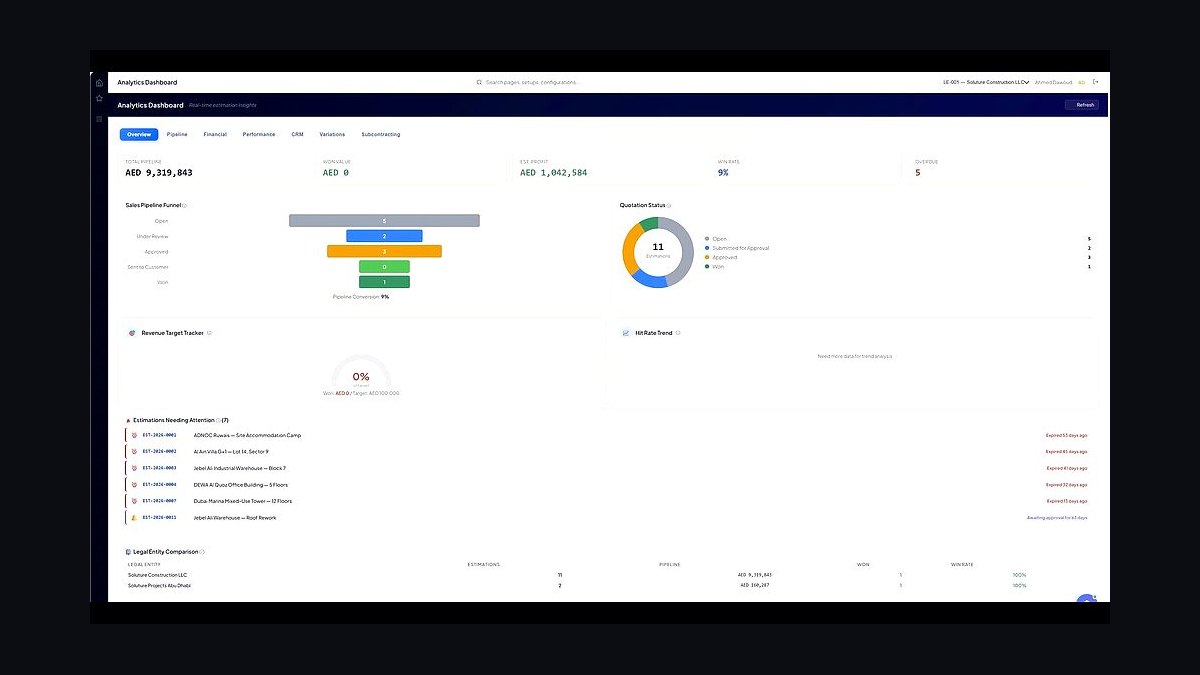Open the sidebar menu grid icon
This screenshot has height=675, width=1200.
pos(99,119)
